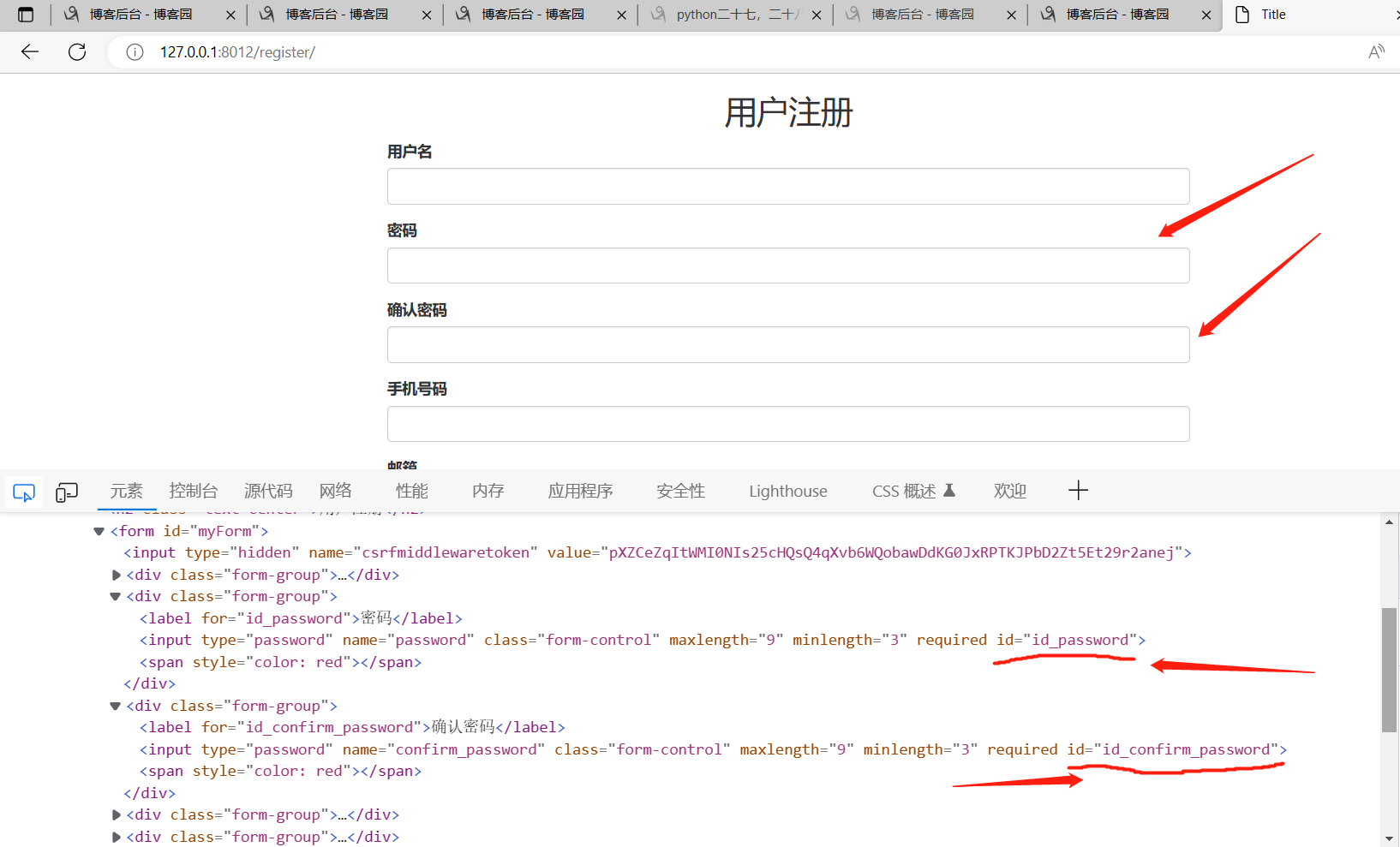Open the tab actions menu icon
Viewport: 1400px width, 847px height.
click(26, 15)
